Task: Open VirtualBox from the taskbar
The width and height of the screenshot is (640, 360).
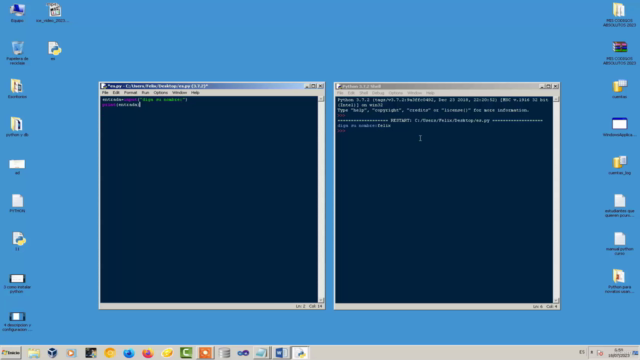Action: click(x=52, y=353)
